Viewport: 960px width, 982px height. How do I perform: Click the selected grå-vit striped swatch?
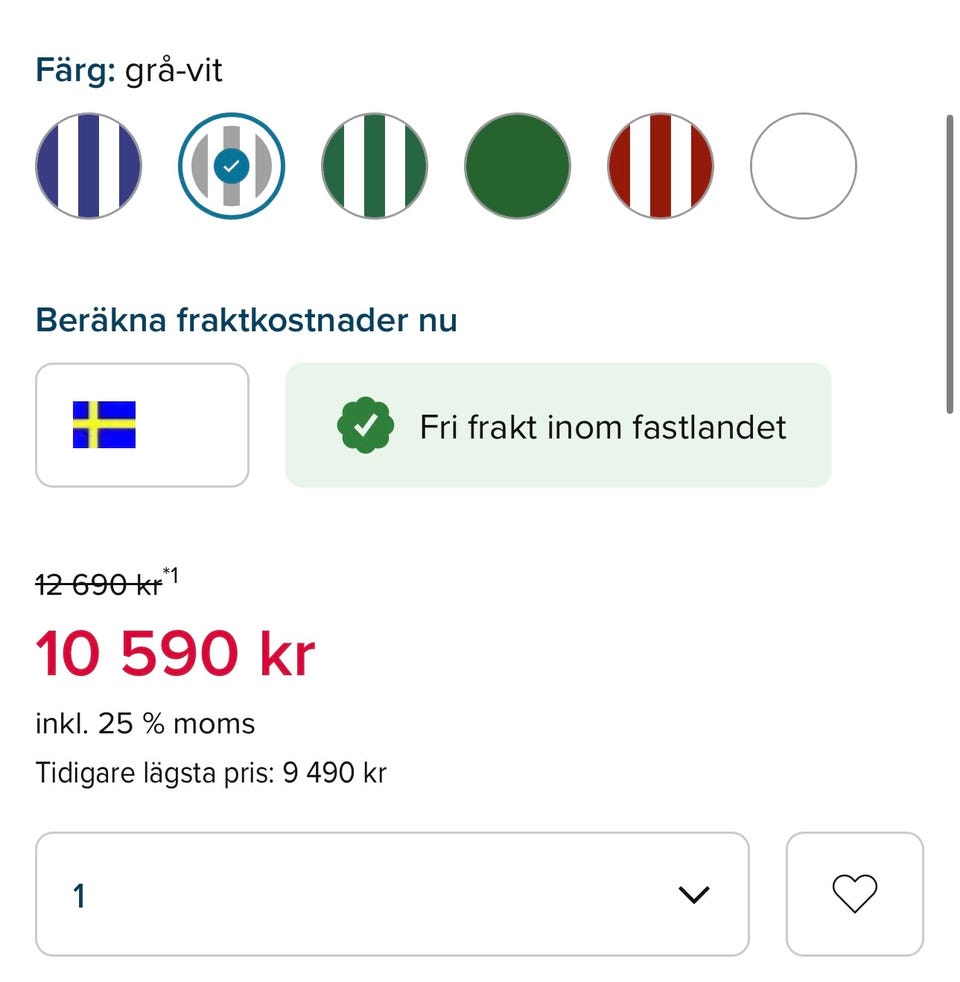tap(231, 166)
